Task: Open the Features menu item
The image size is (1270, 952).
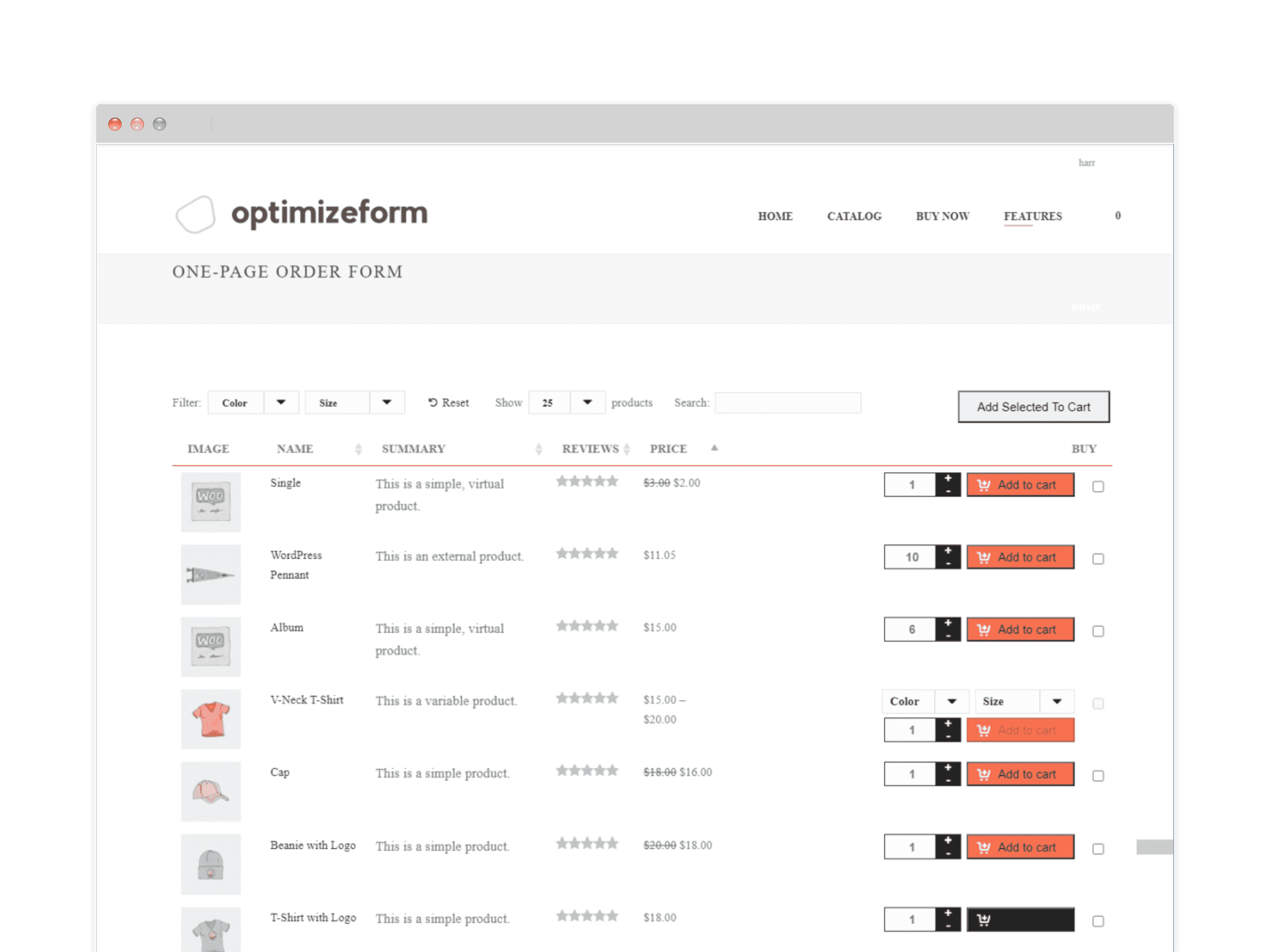Action: (1032, 216)
